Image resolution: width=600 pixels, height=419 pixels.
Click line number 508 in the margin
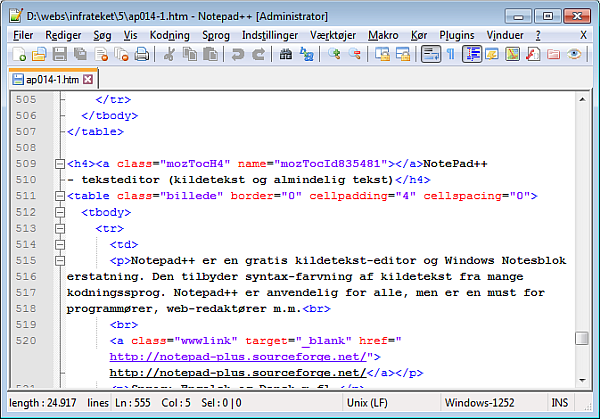coord(26,148)
